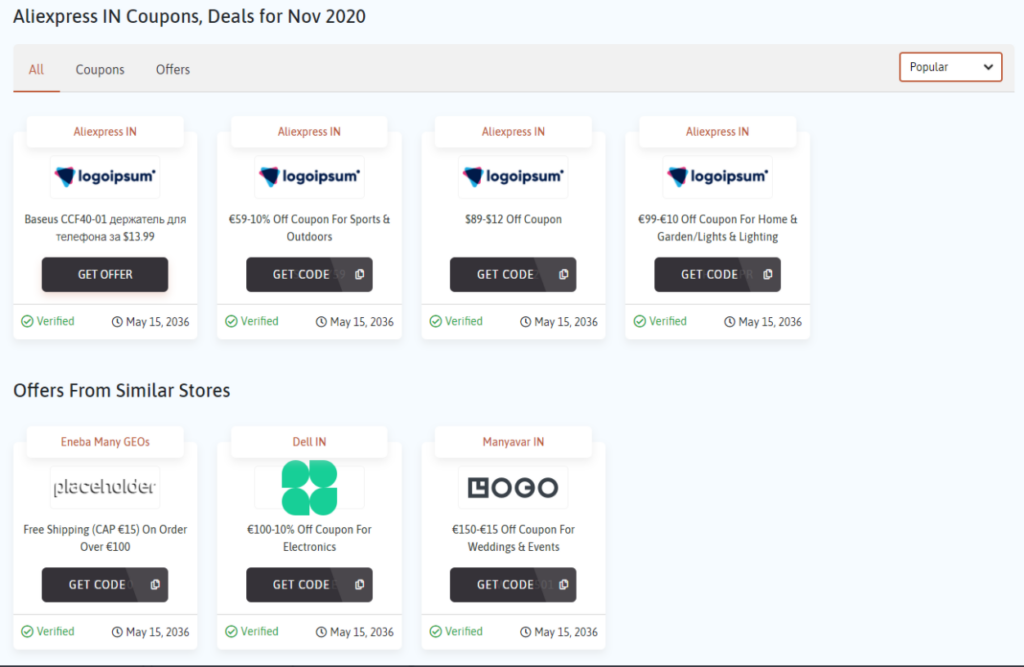The width and height of the screenshot is (1024, 667).
Task: Click Verified check icon on Dell card
Action: [231, 632]
